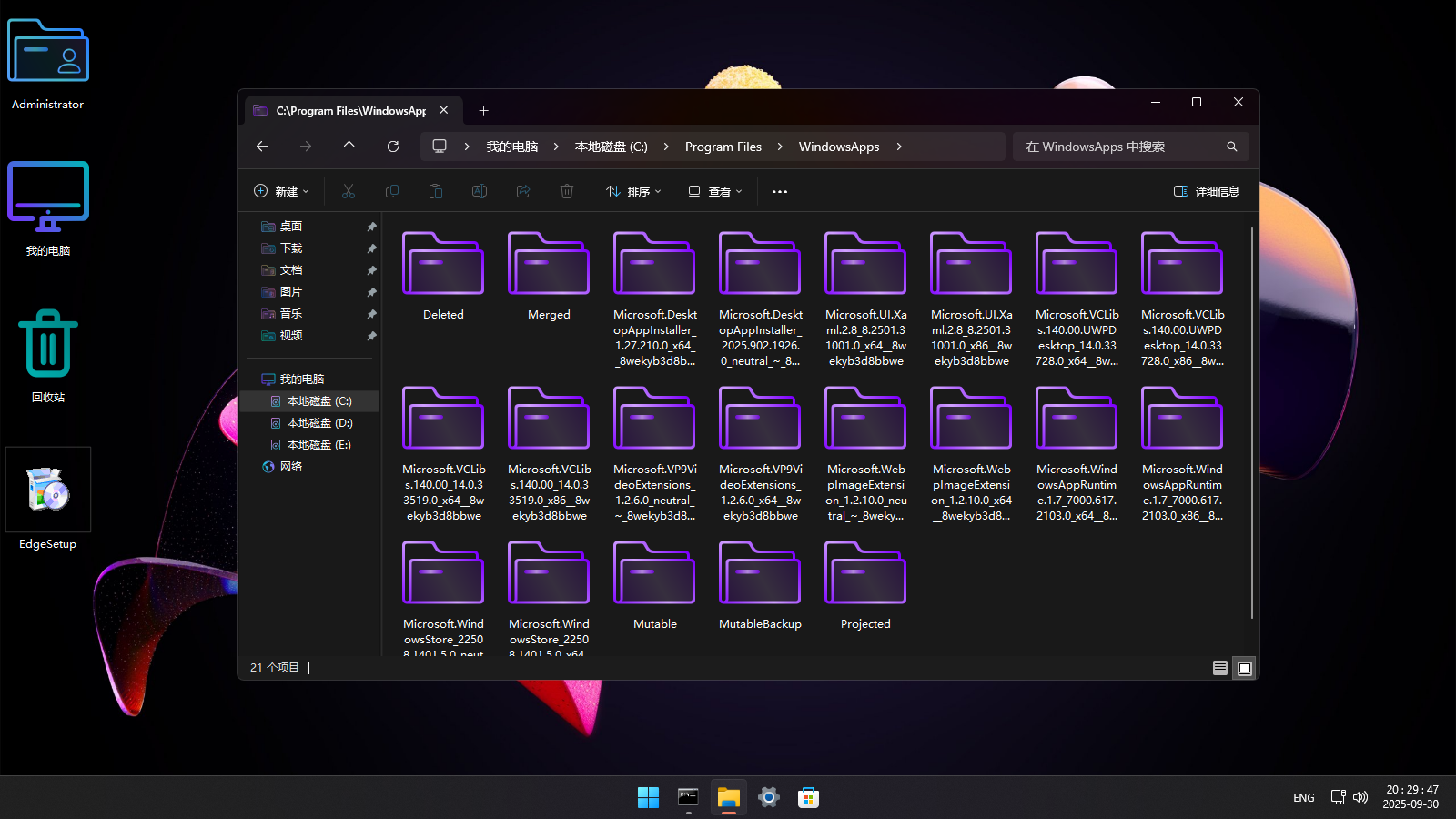Open Microsoft Store on taskbar
The width and height of the screenshot is (1456, 819).
click(x=808, y=798)
